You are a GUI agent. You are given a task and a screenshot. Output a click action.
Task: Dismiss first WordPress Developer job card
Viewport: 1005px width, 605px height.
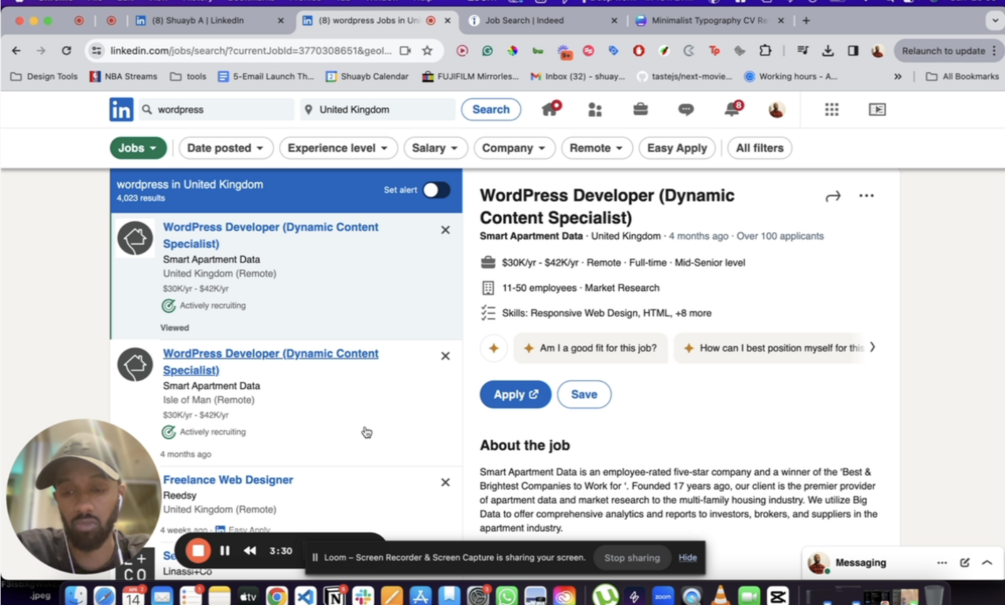click(x=445, y=229)
